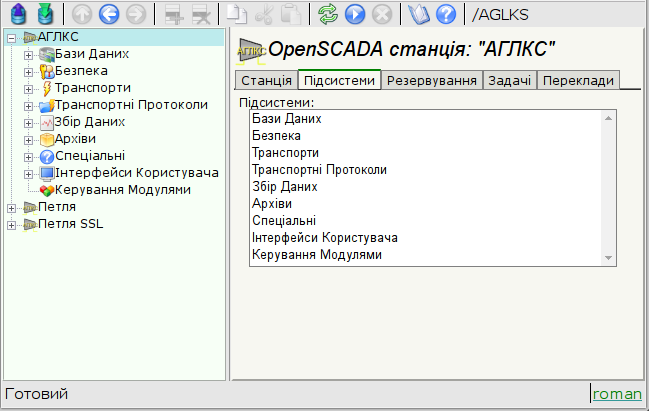
Task: Collapse the АГЛКС root tree node
Action: pyautogui.click(x=11, y=37)
